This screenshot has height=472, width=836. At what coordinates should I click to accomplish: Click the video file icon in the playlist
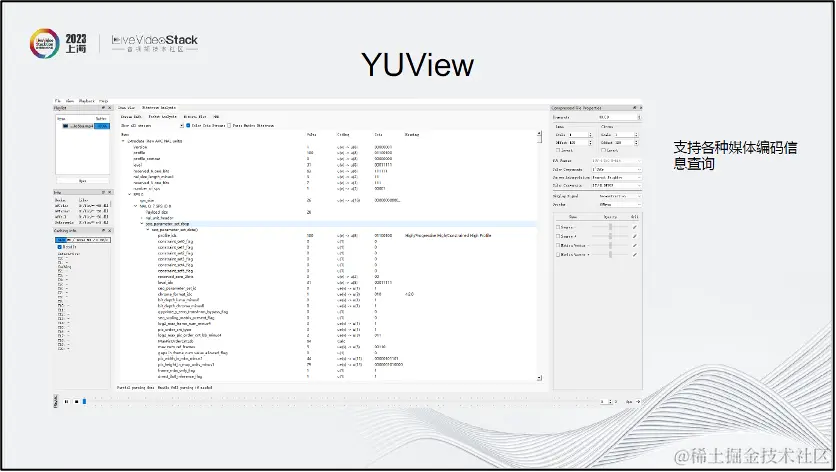click(66, 126)
